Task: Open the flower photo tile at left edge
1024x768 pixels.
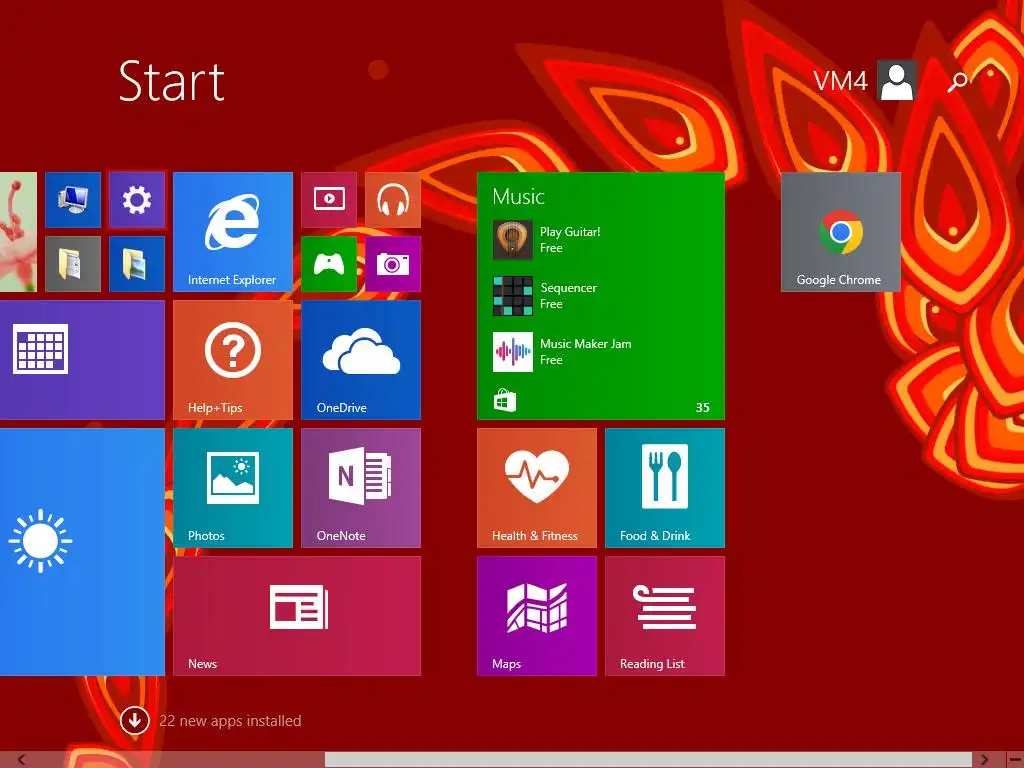Action: coord(18,232)
